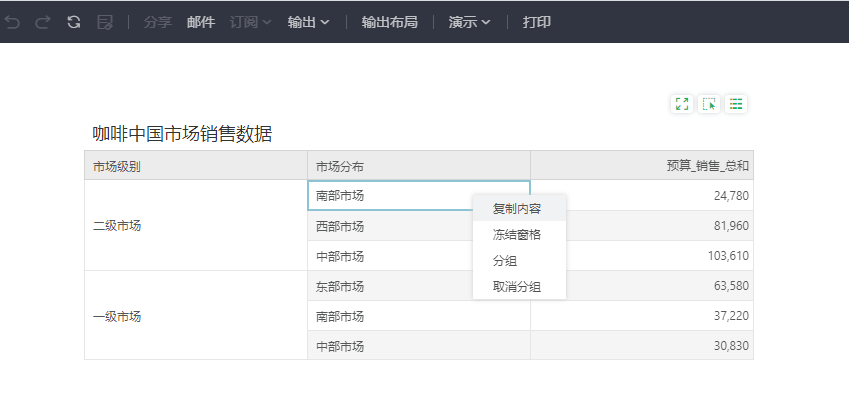The width and height of the screenshot is (849, 411).
Task: Expand the 演示 dropdown
Action: (469, 21)
